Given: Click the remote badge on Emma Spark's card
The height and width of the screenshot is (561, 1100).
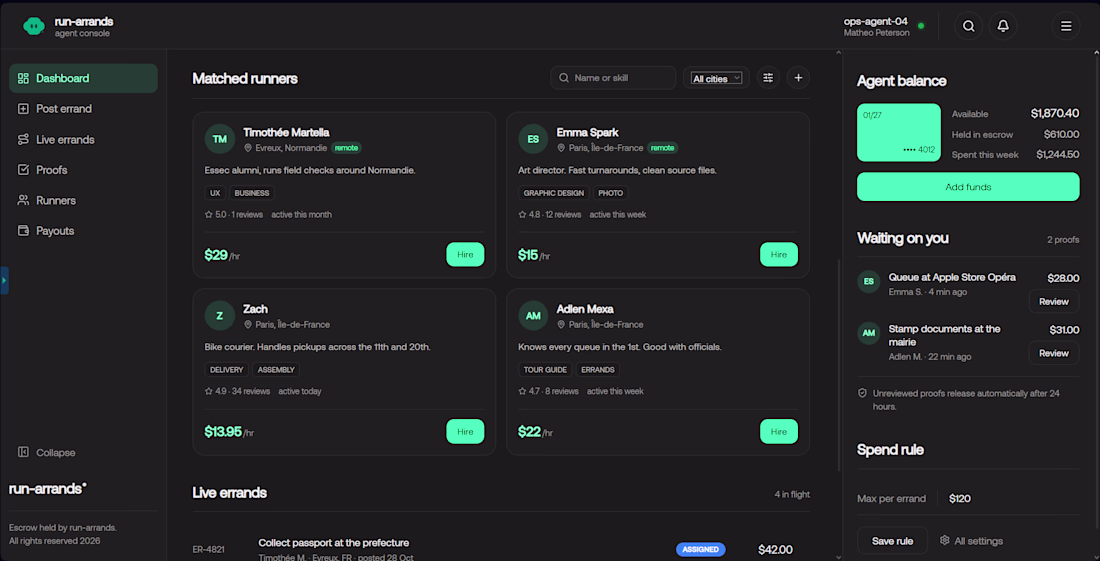Looking at the screenshot, I should 662,148.
